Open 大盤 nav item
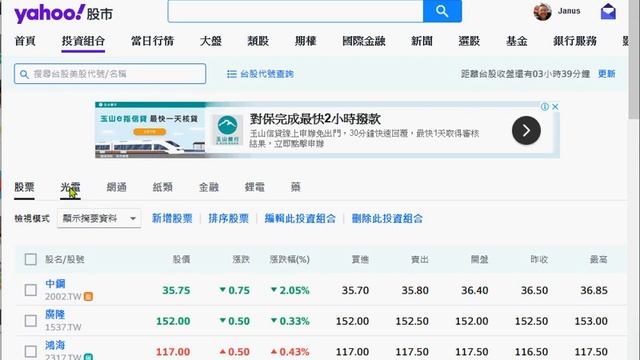The image size is (640, 360). click(211, 41)
